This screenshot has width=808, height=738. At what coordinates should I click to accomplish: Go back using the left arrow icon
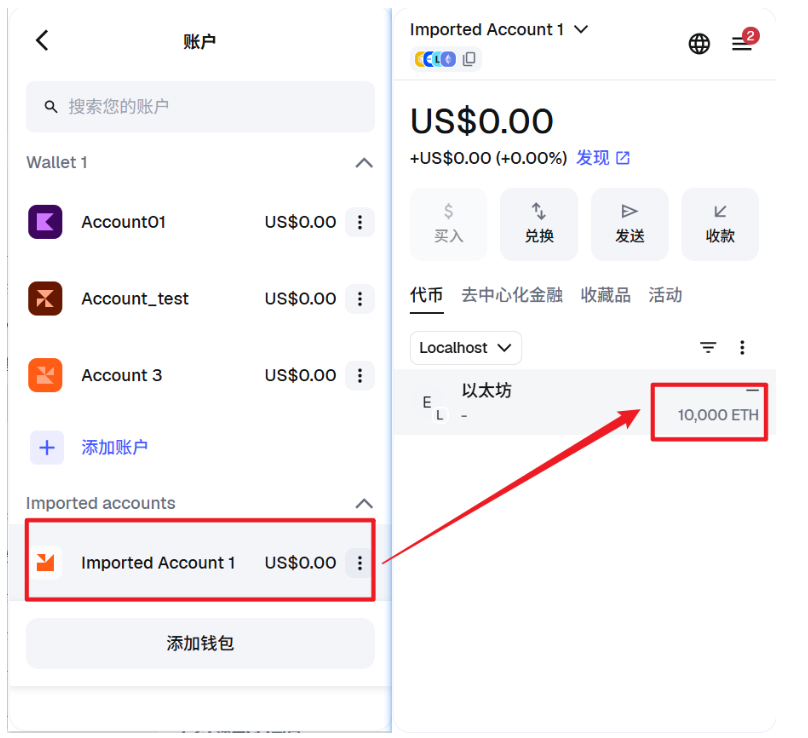click(x=42, y=40)
